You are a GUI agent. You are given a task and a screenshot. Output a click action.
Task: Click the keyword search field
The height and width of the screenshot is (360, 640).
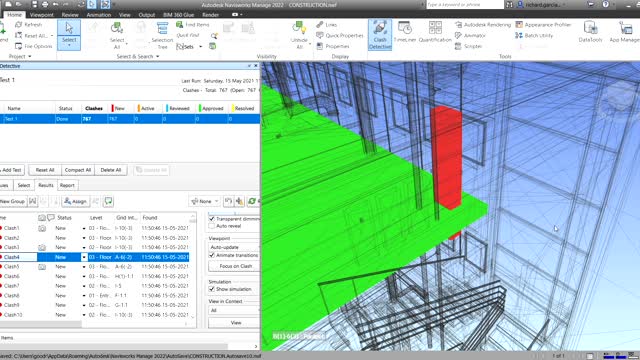point(464,4)
